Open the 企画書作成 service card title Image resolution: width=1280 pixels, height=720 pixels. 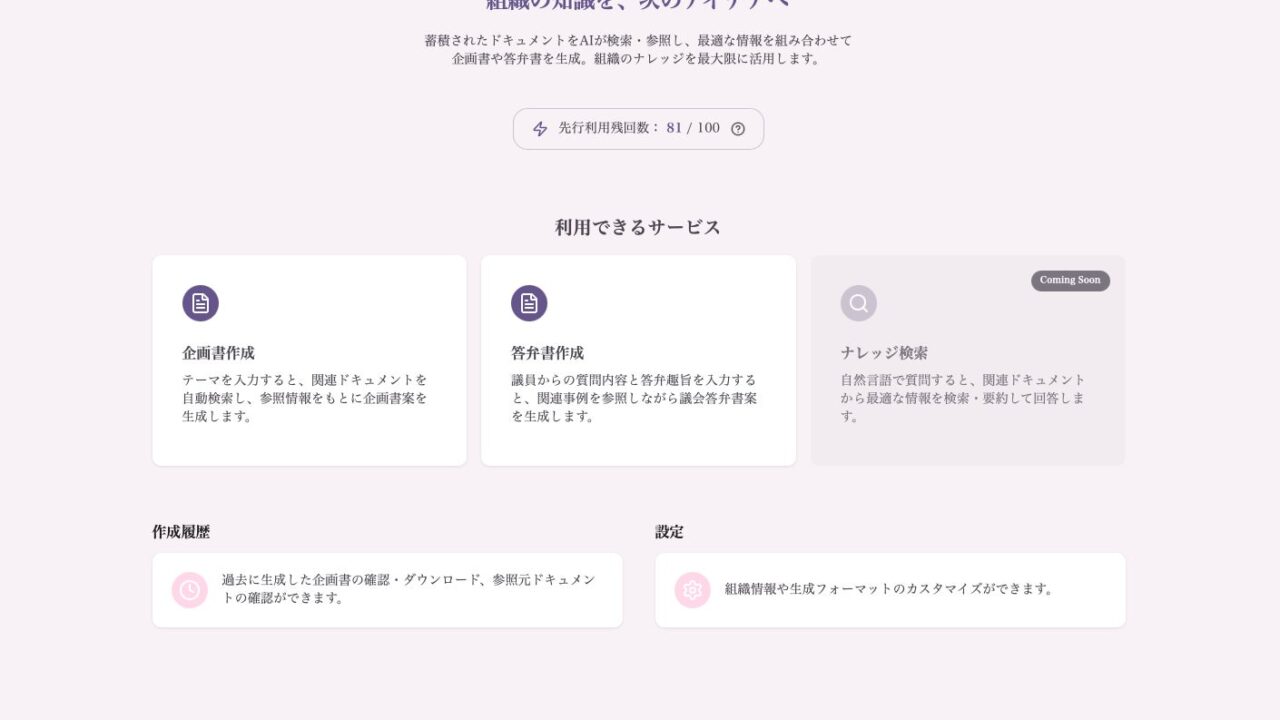pos(218,353)
